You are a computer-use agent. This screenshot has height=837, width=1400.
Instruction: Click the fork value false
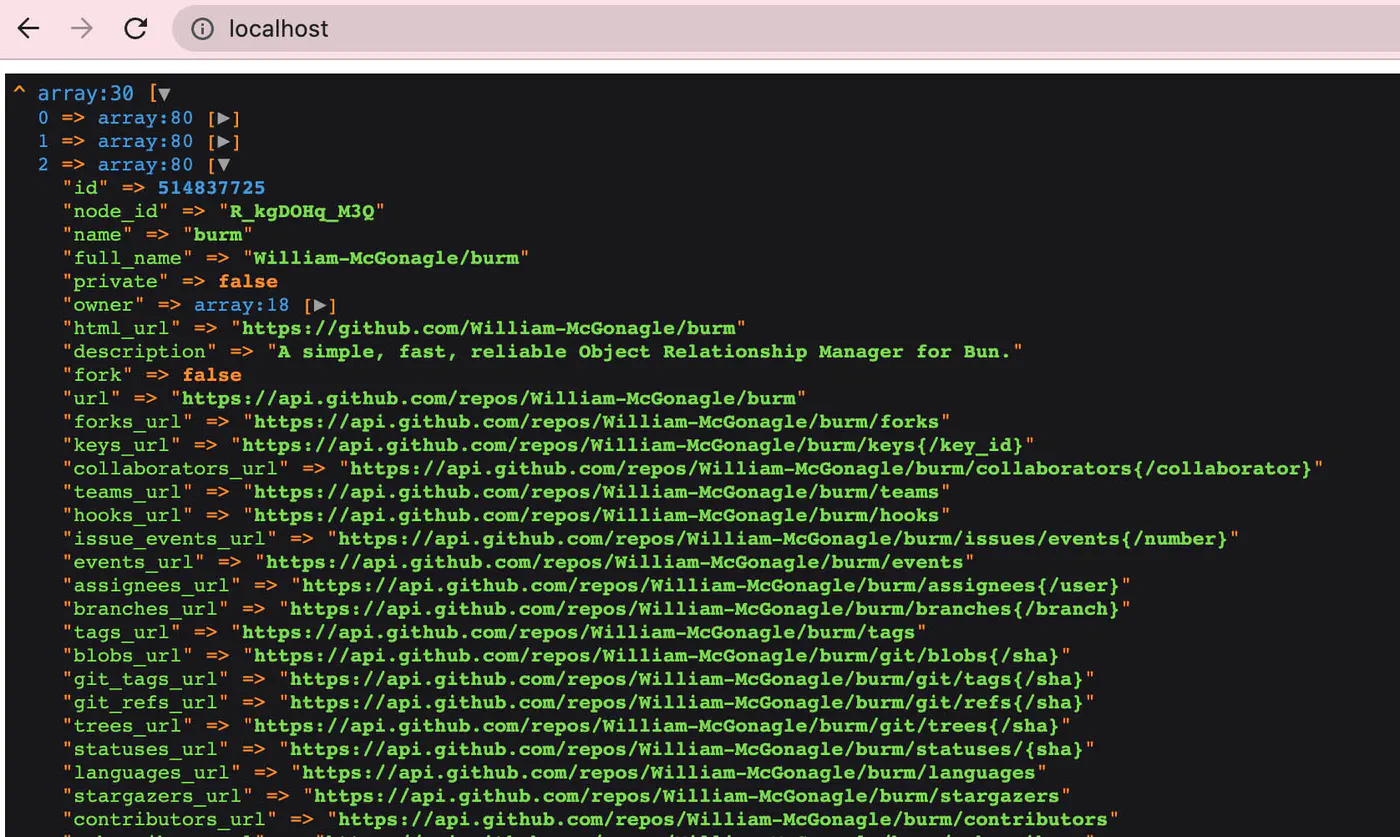pos(212,375)
